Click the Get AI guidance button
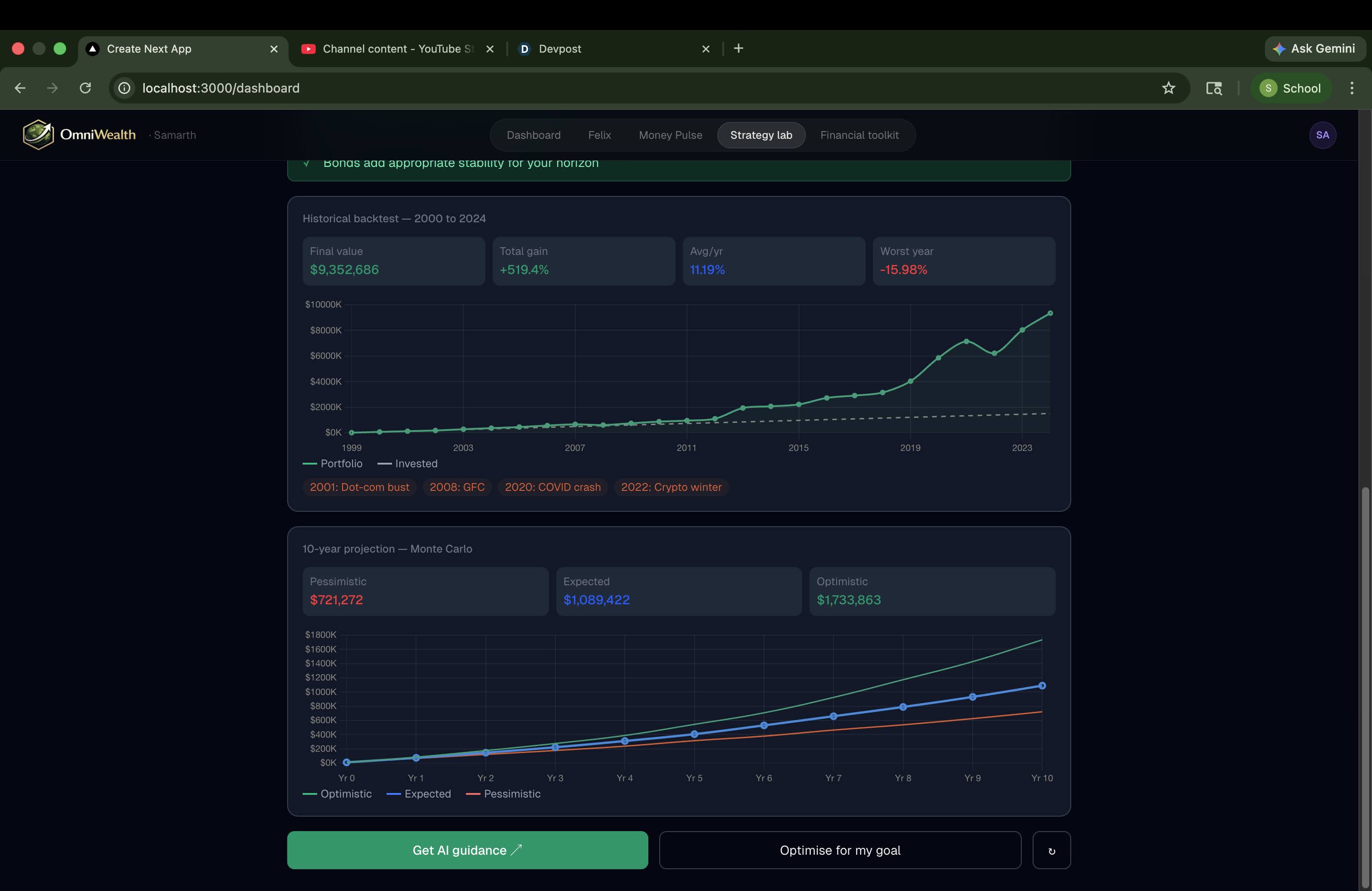This screenshot has width=1372, height=891. coord(467,850)
